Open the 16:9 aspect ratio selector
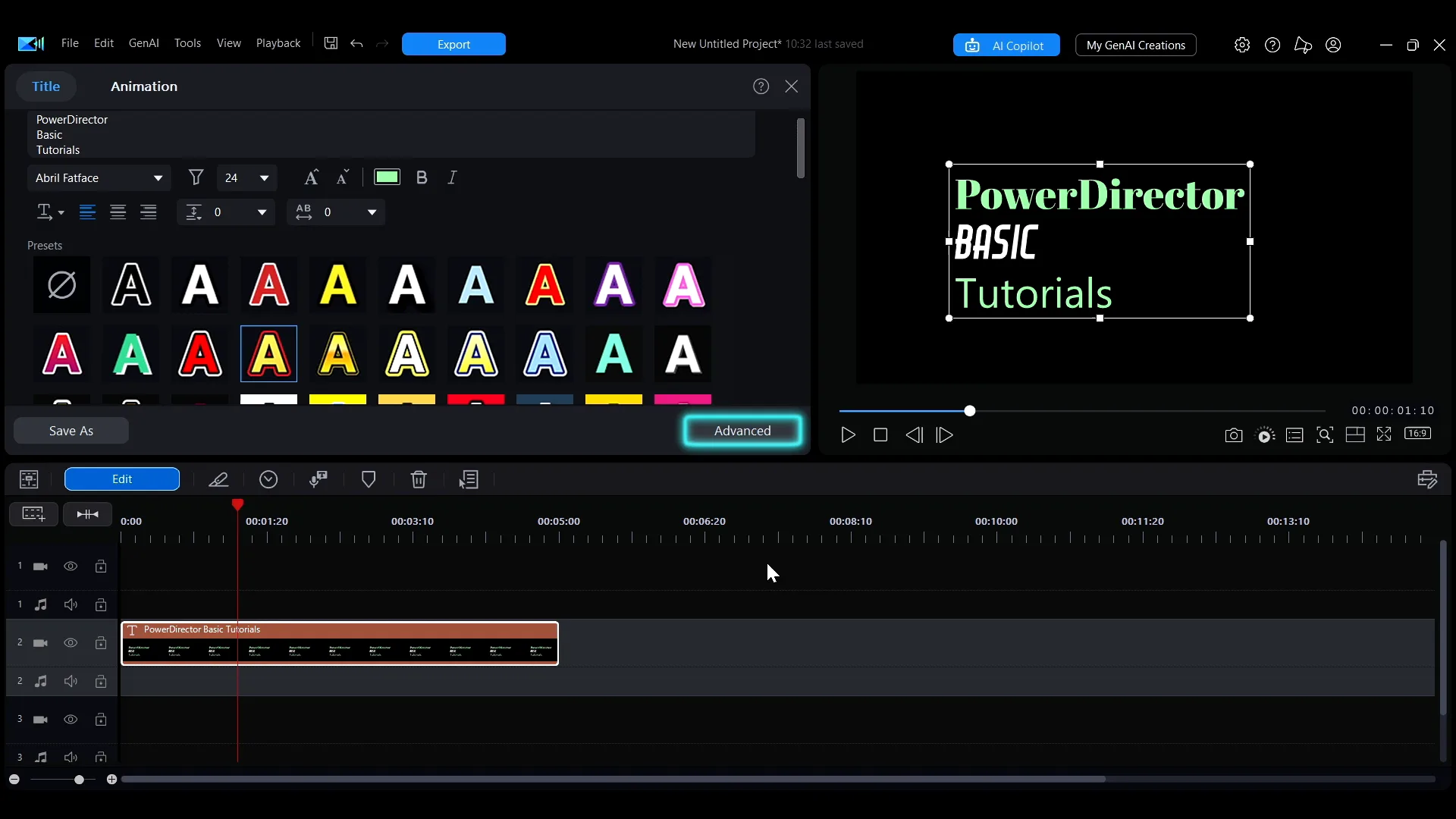This screenshot has height=819, width=1456. coord(1418,434)
